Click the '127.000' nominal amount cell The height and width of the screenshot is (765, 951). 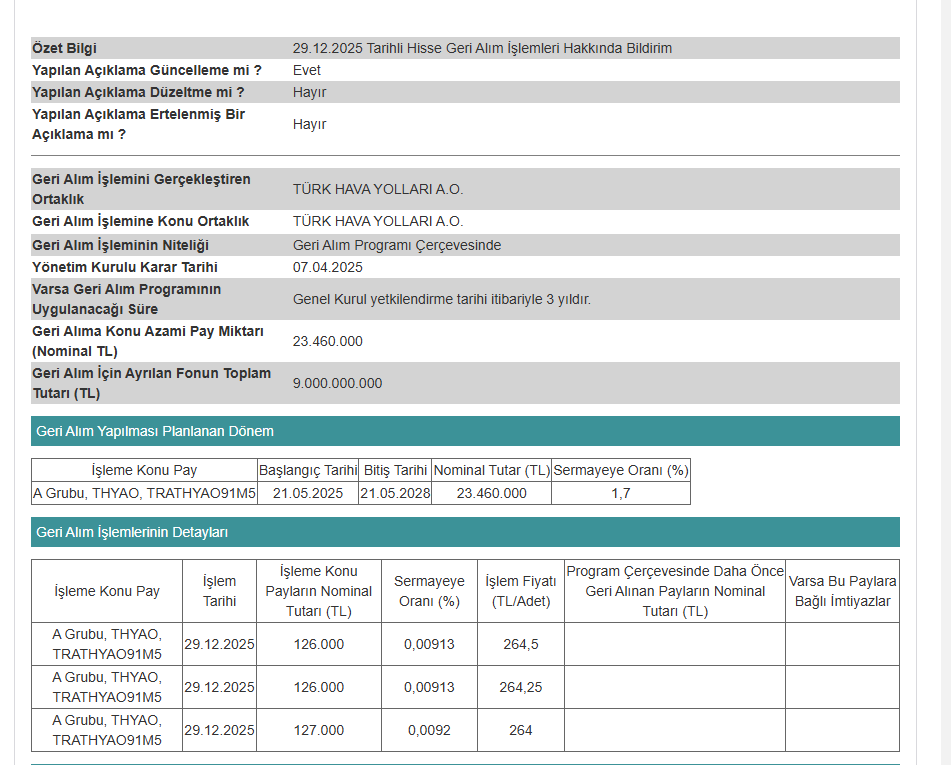pyautogui.click(x=319, y=730)
